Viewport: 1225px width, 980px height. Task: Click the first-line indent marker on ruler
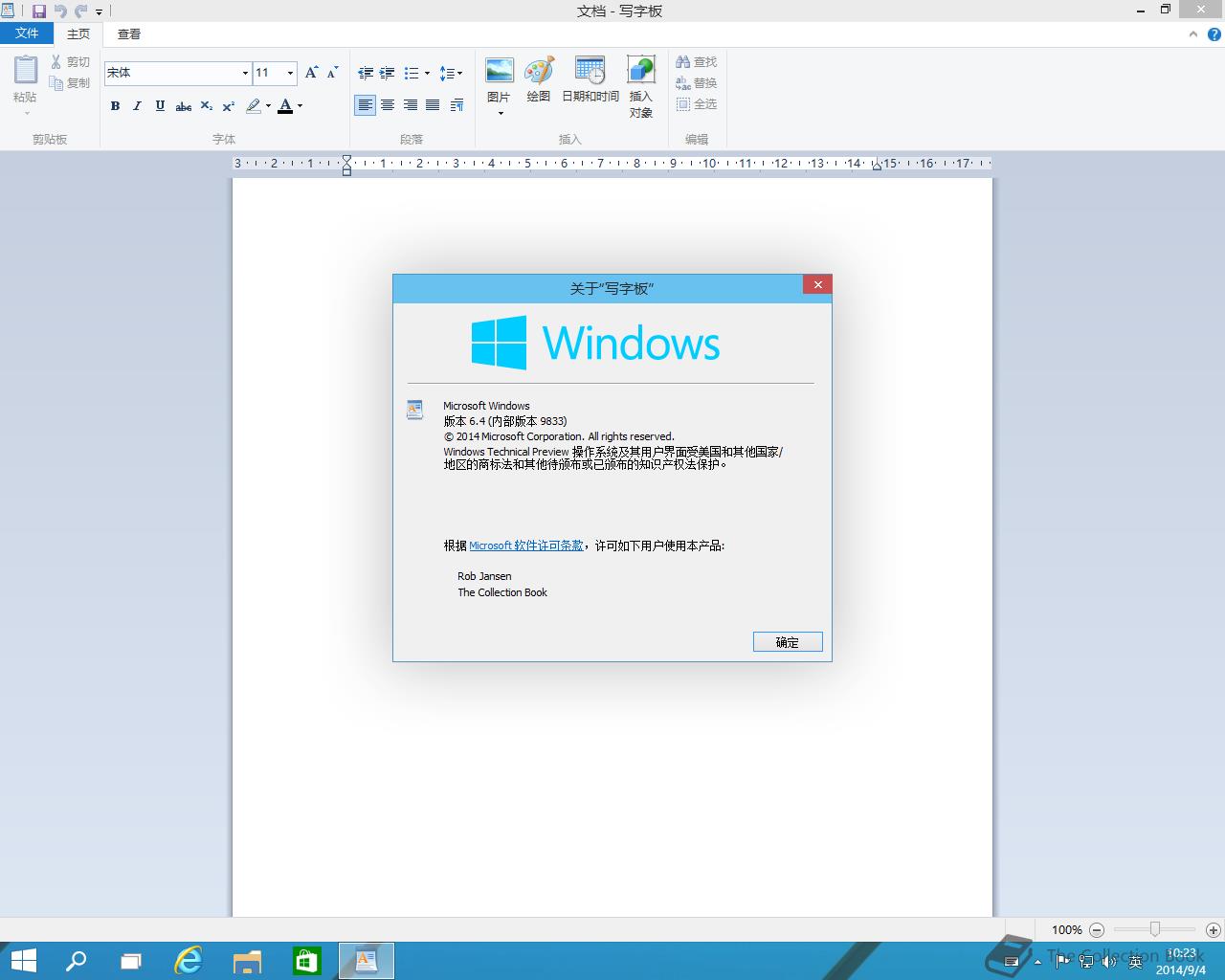(x=346, y=159)
